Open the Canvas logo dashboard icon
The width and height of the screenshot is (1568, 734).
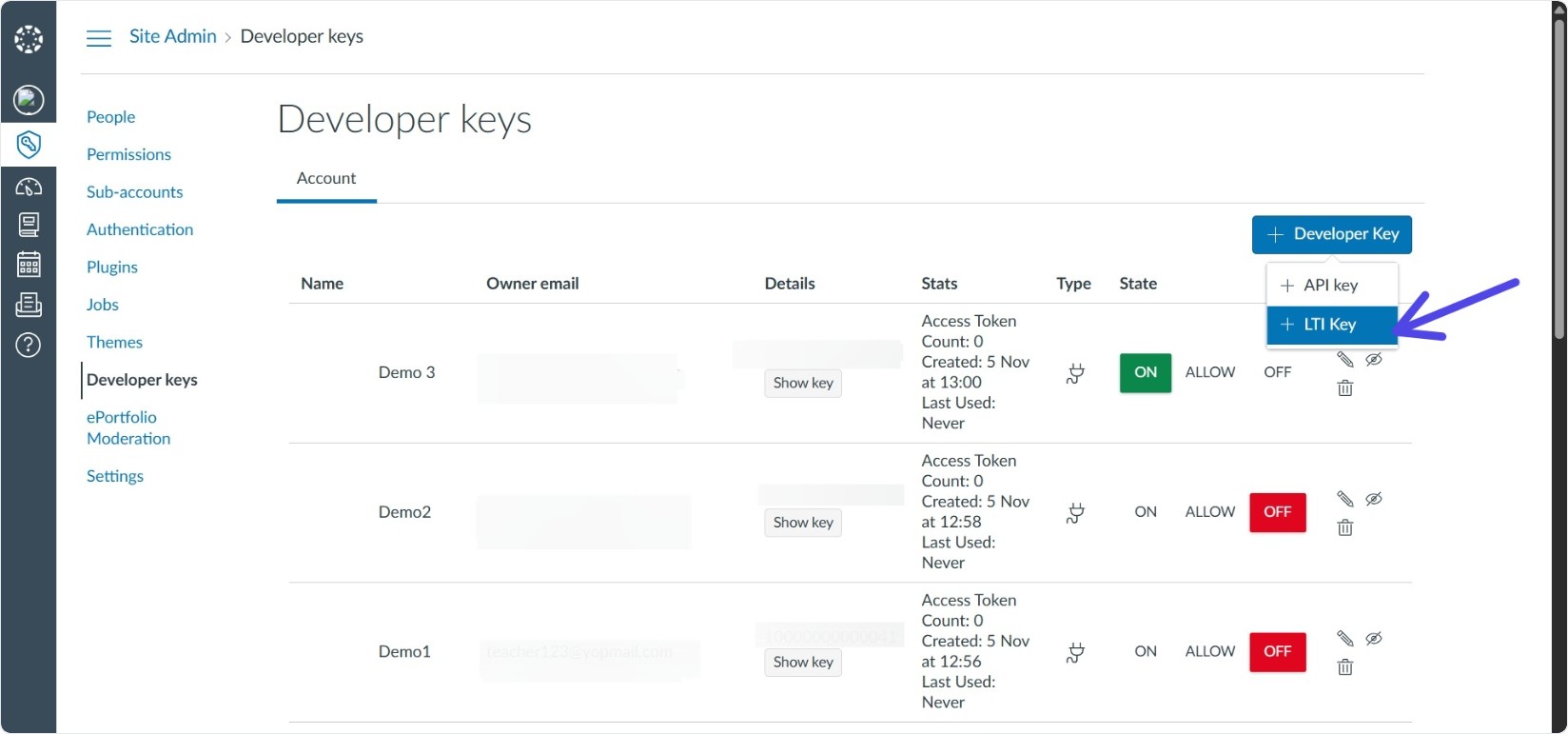(x=29, y=39)
